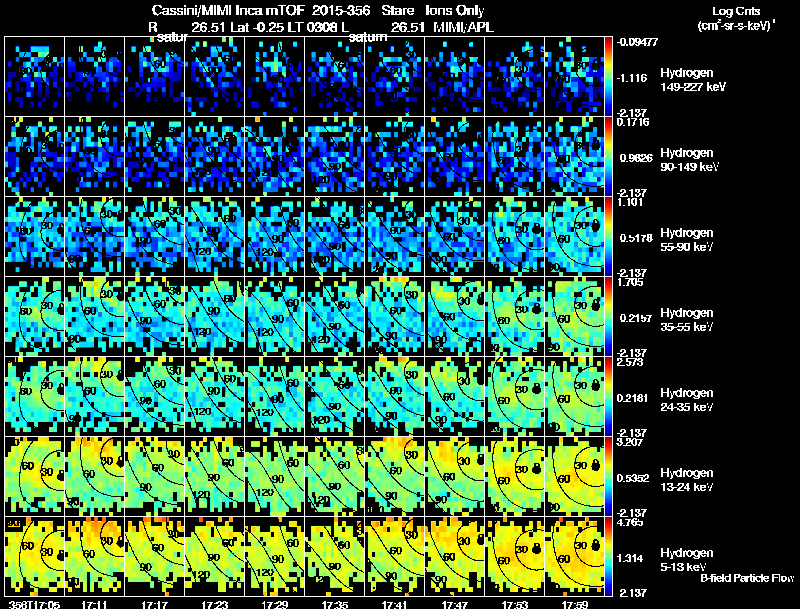Click the 0.2157 color scale value
The width and height of the screenshot is (800, 609).
point(636,318)
